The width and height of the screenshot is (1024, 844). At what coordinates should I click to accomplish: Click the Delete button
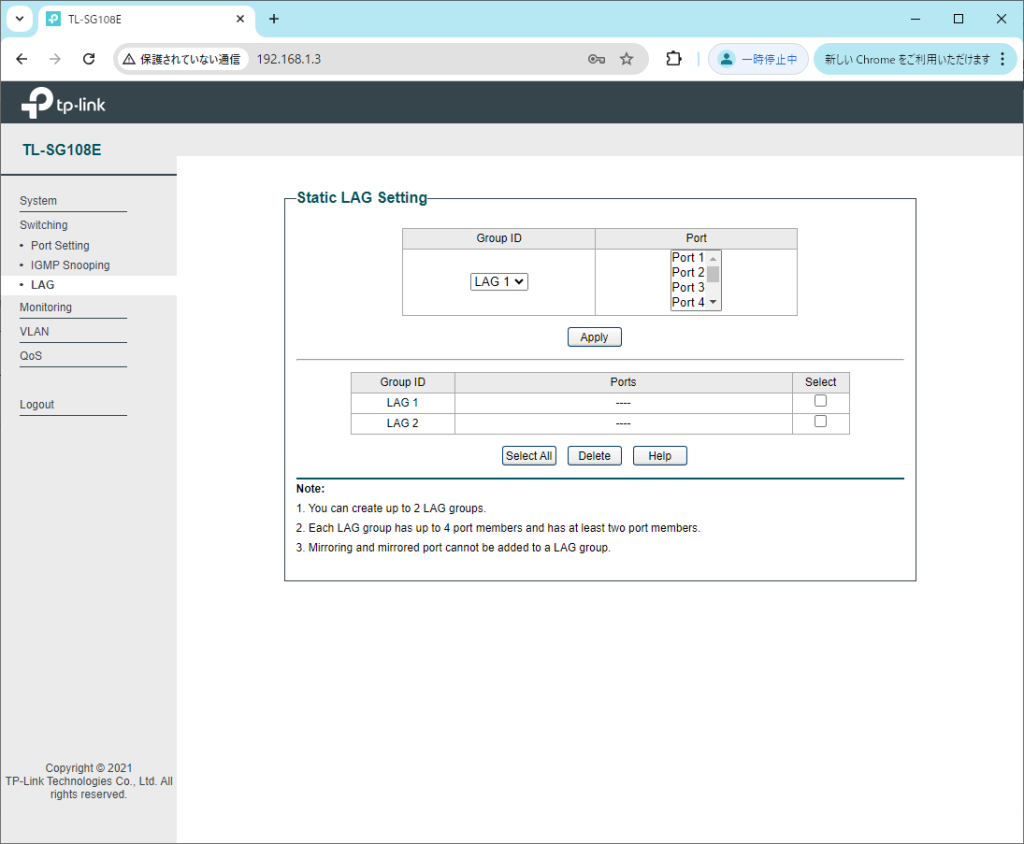coord(594,456)
